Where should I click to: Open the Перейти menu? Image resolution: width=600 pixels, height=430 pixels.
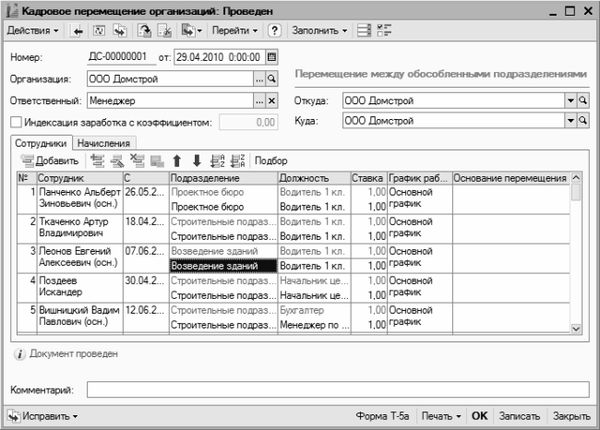click(x=235, y=31)
